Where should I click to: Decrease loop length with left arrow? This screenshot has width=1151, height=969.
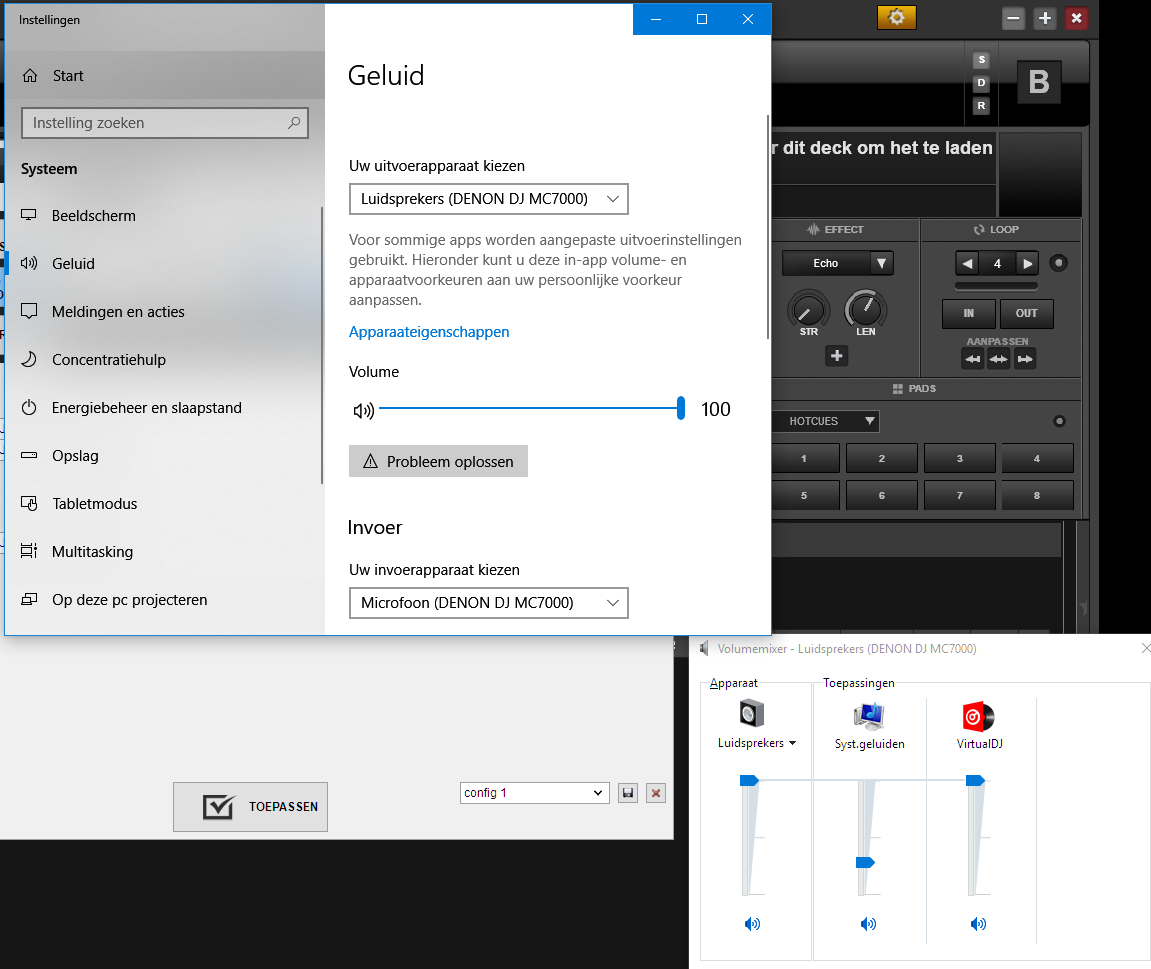pos(967,264)
